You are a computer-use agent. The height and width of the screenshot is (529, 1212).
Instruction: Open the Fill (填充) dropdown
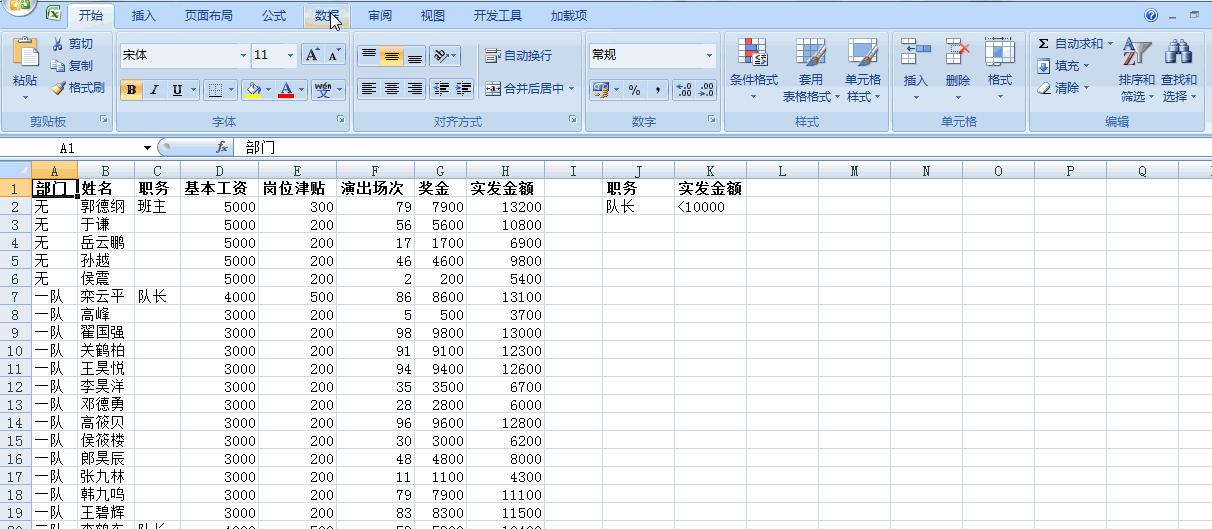coord(1064,66)
